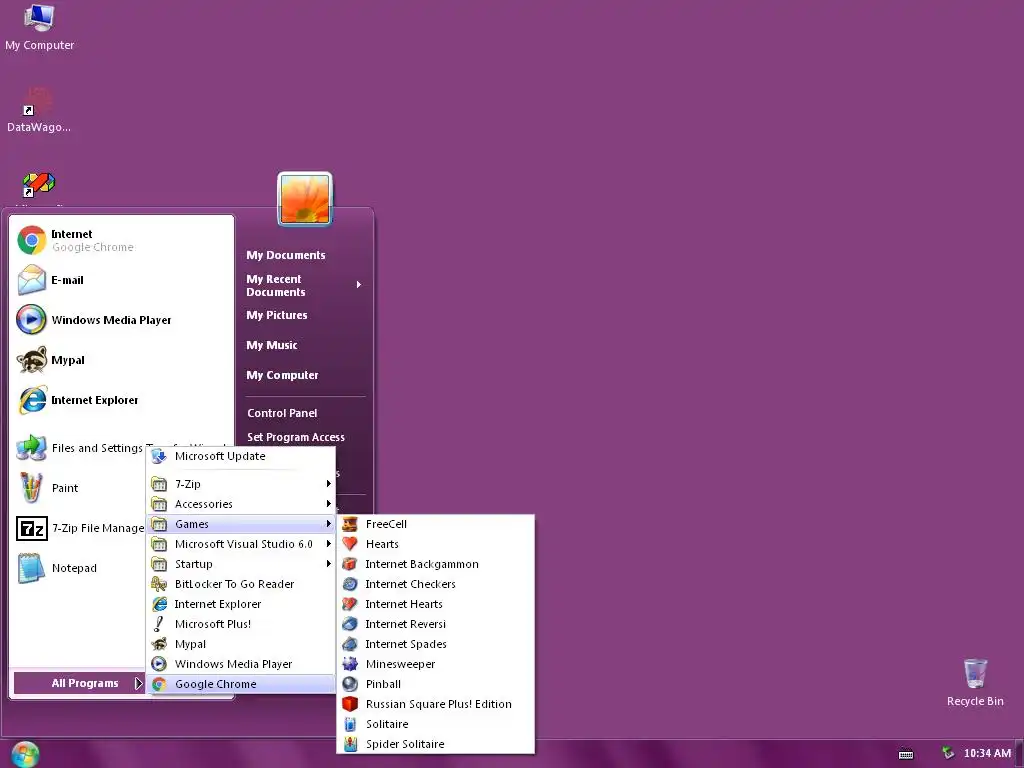Expand My Recent Documents arrow
Screen dimensions: 1024x768
(359, 285)
